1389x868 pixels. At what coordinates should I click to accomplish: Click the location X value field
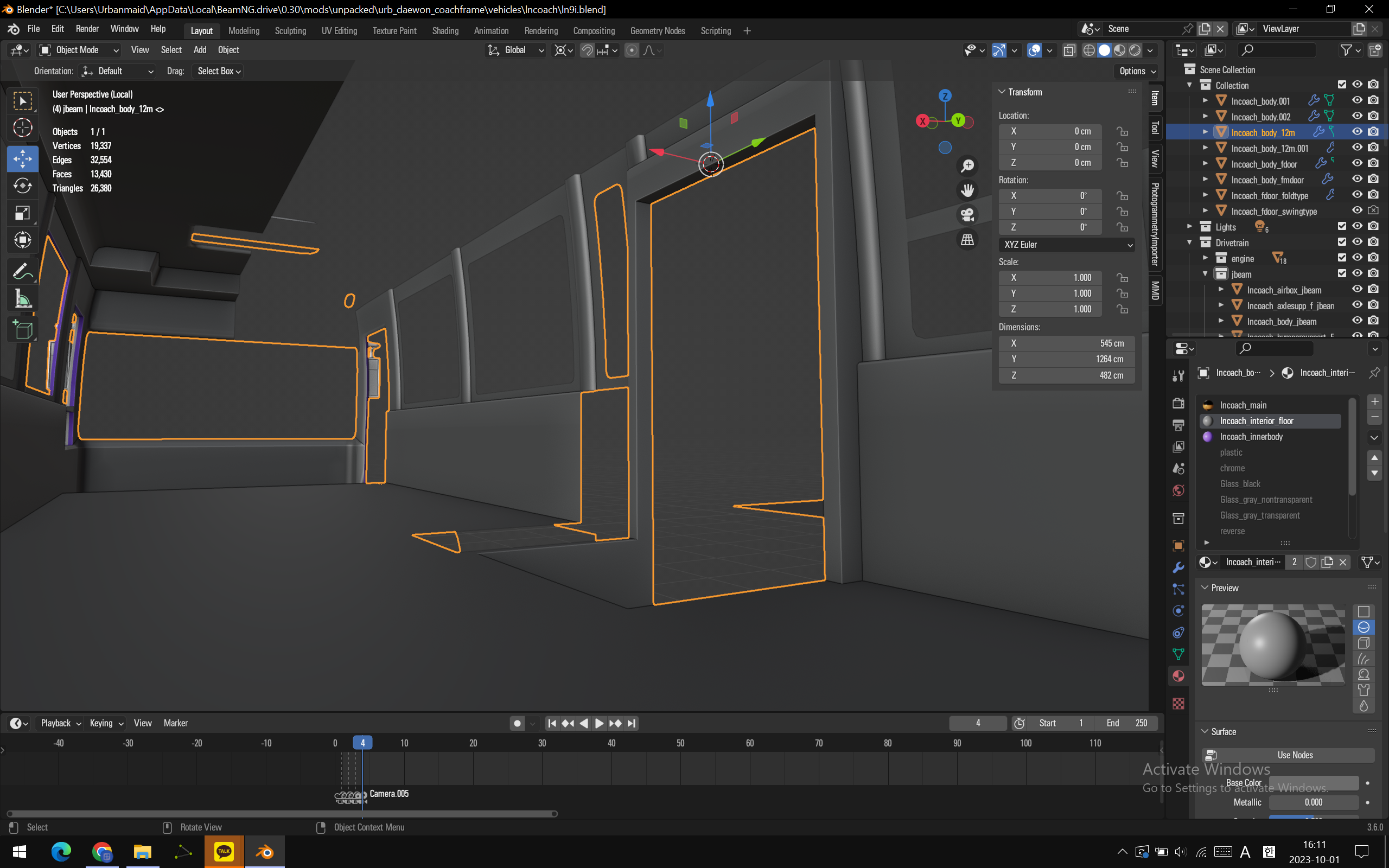[1050, 131]
